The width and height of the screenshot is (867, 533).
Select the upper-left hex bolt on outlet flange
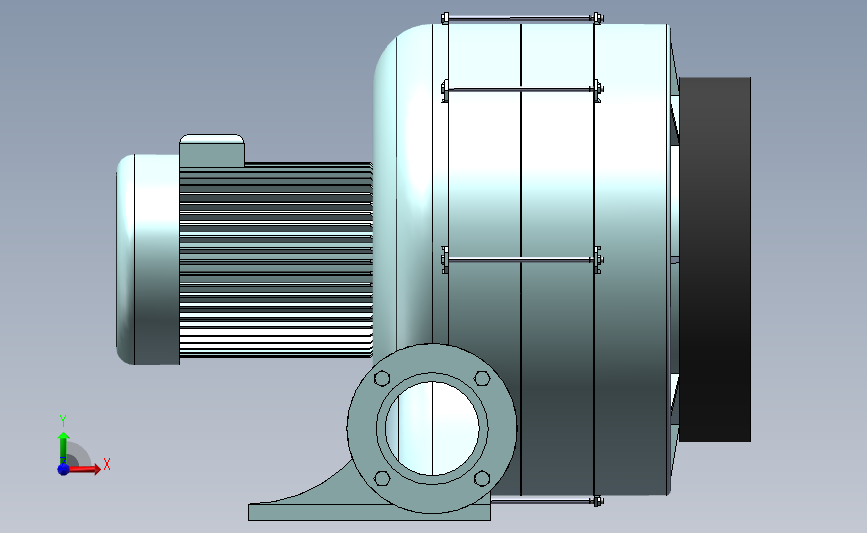coord(382,379)
